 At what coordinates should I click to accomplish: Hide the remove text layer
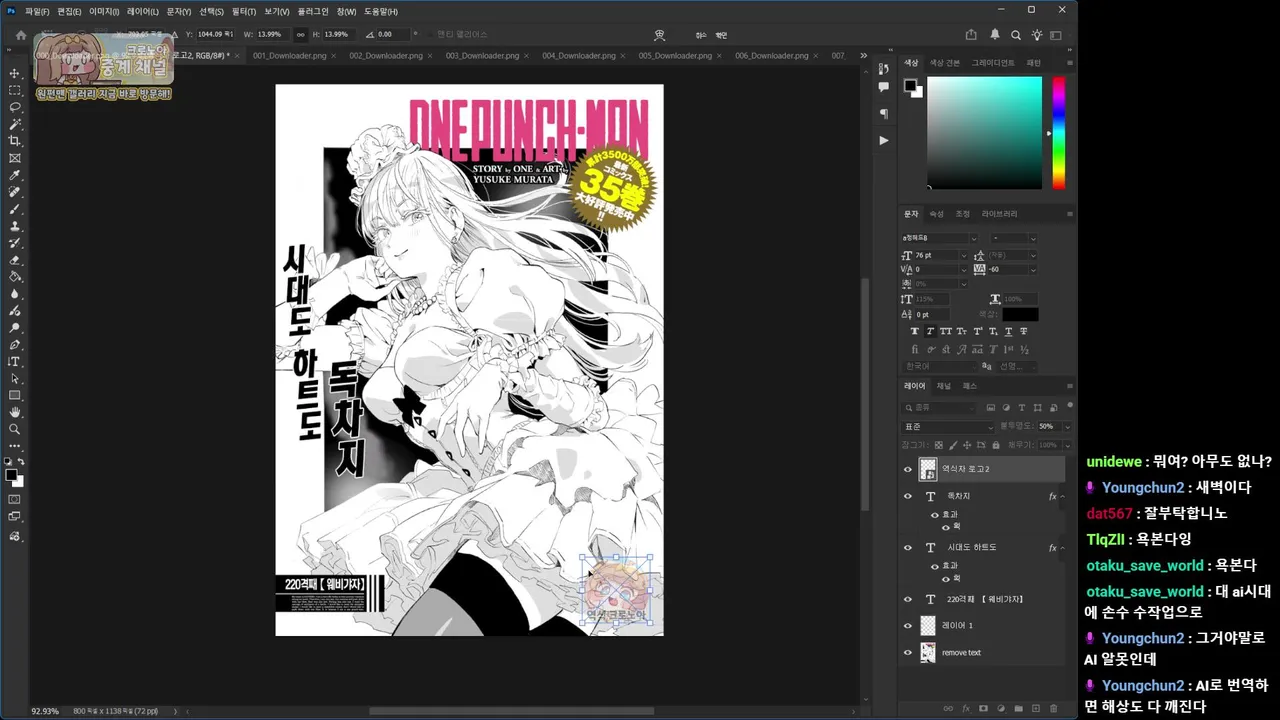point(908,652)
